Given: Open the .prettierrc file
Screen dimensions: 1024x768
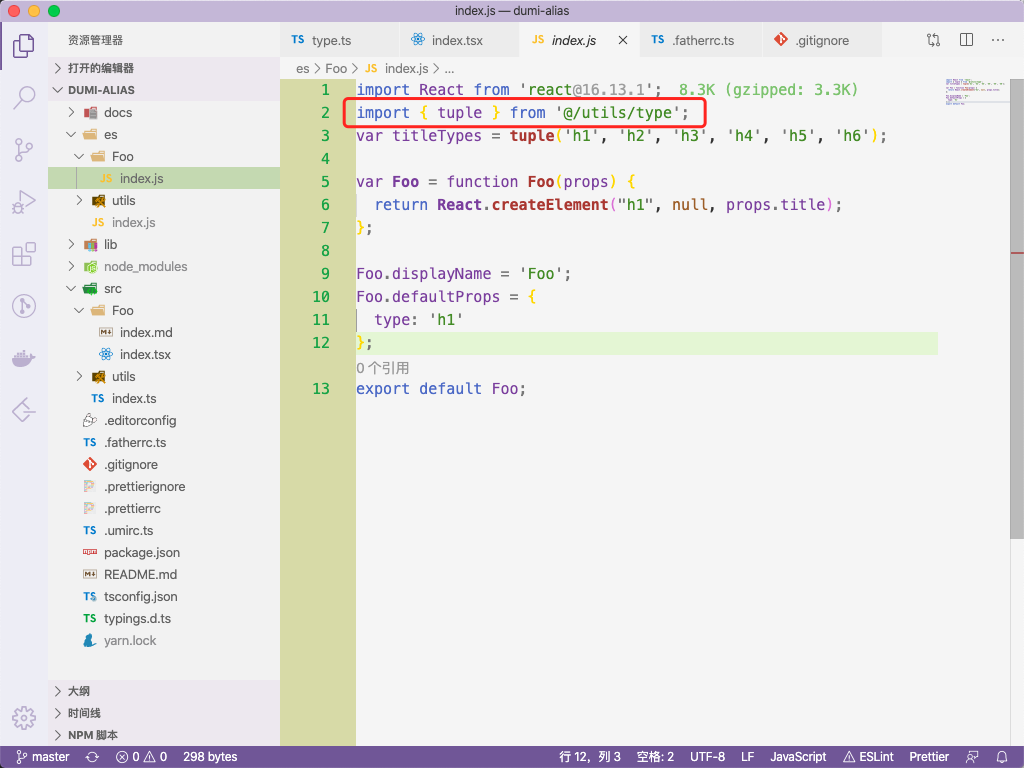Looking at the screenshot, I should point(164,509).
